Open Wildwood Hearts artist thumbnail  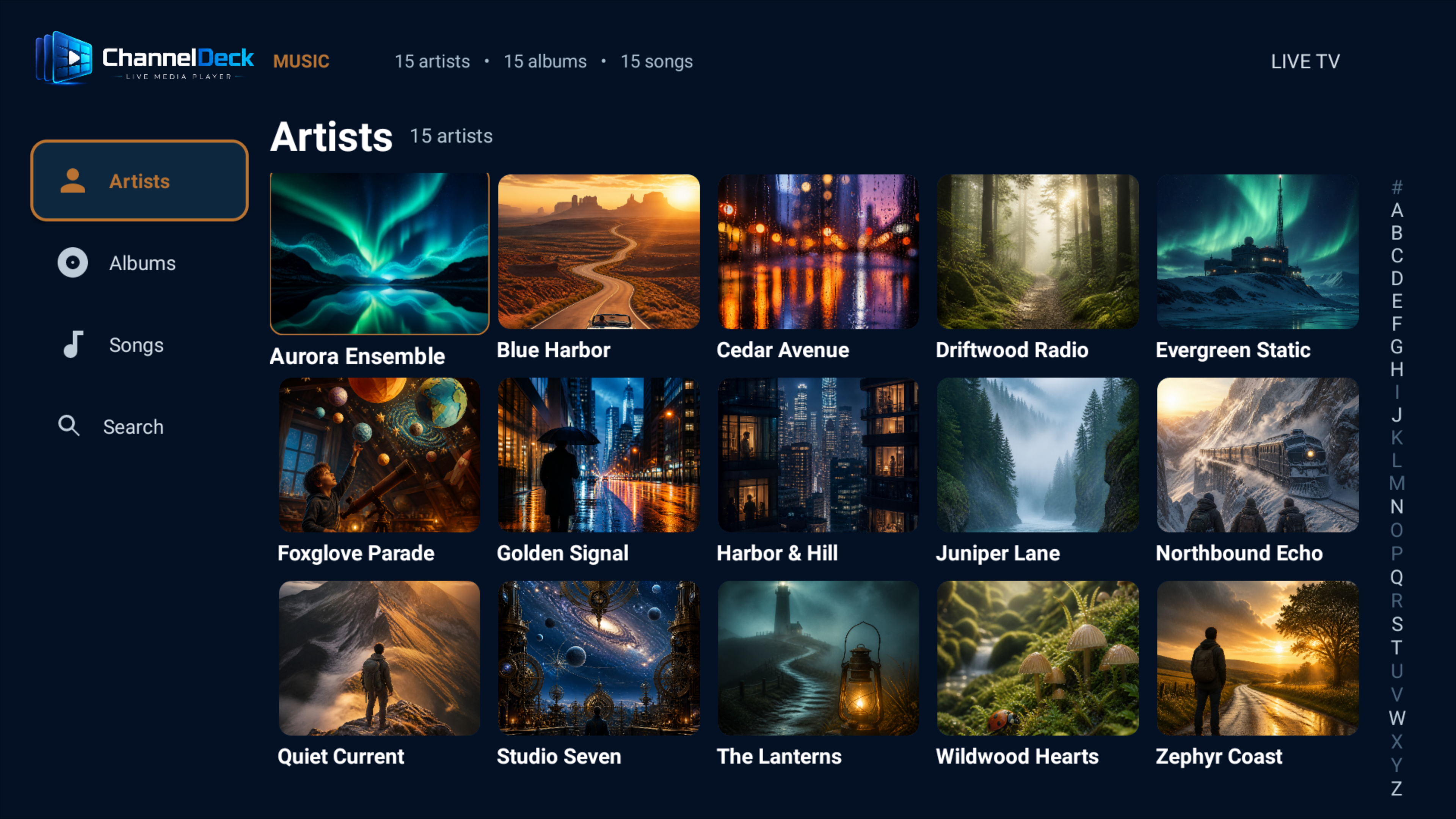point(1038,659)
